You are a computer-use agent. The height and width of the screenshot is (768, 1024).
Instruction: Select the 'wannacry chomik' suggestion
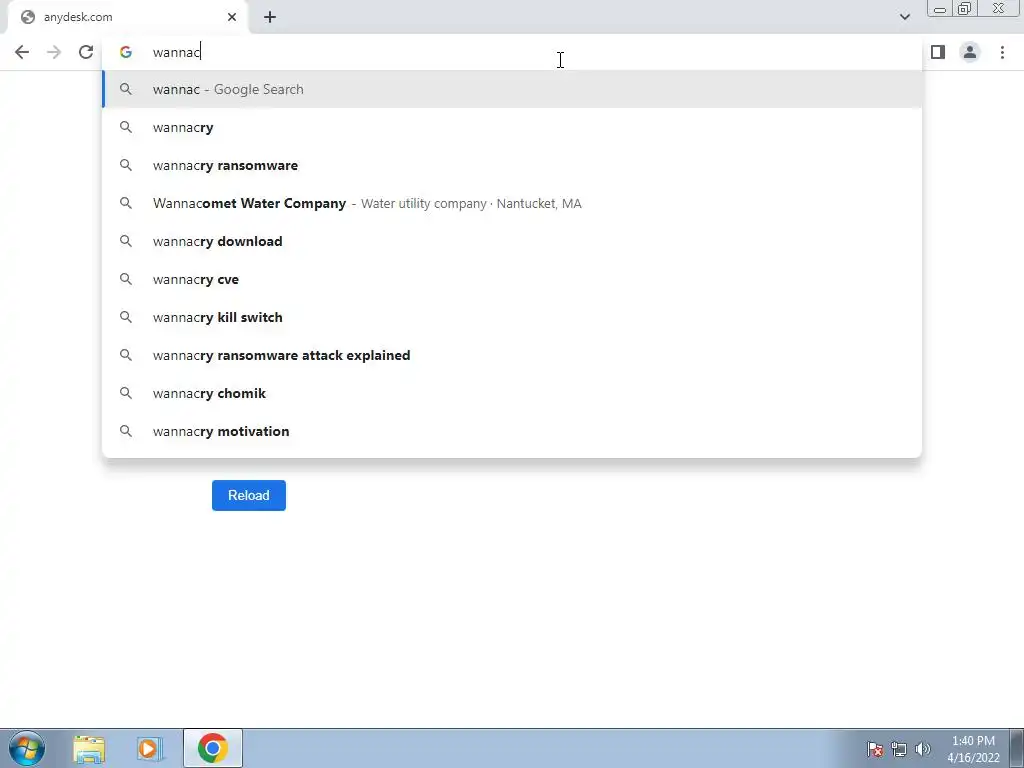[512, 393]
